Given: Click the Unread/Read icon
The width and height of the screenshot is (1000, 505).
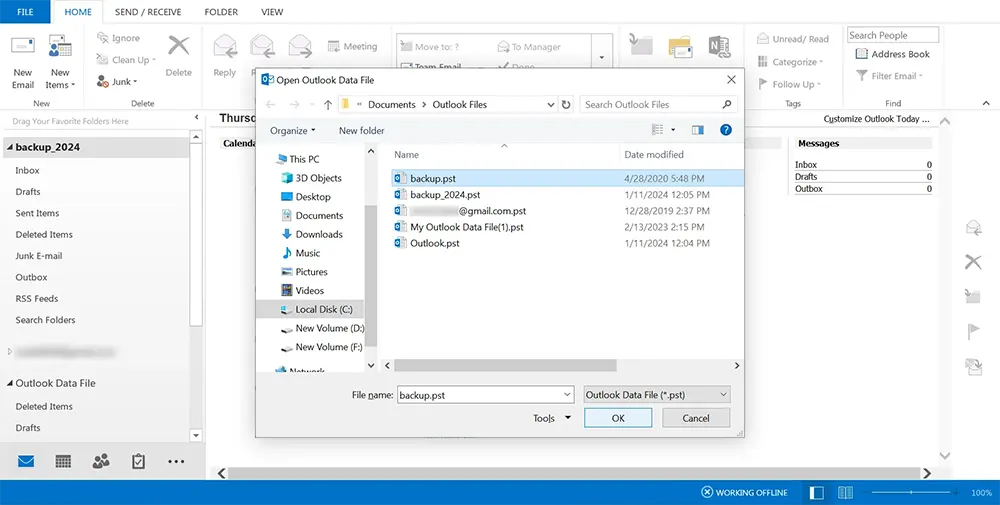Looking at the screenshot, I should [x=763, y=39].
